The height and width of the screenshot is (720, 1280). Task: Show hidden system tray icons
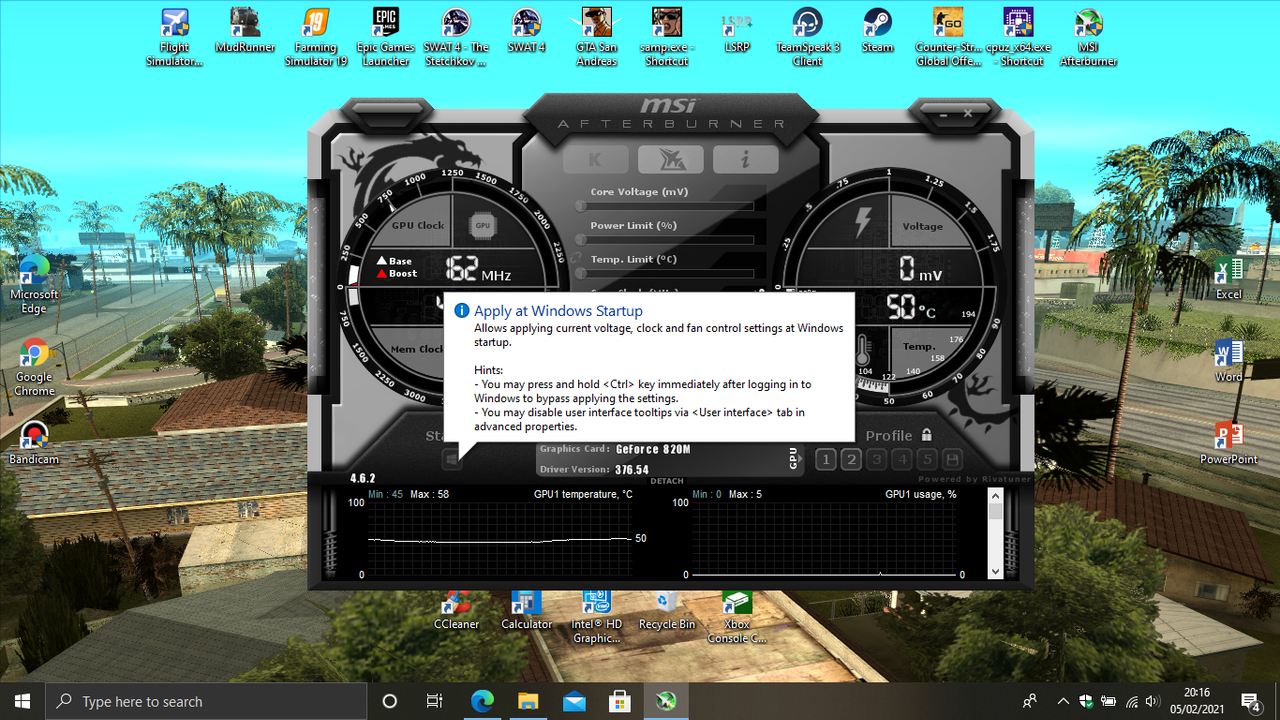(1063, 701)
